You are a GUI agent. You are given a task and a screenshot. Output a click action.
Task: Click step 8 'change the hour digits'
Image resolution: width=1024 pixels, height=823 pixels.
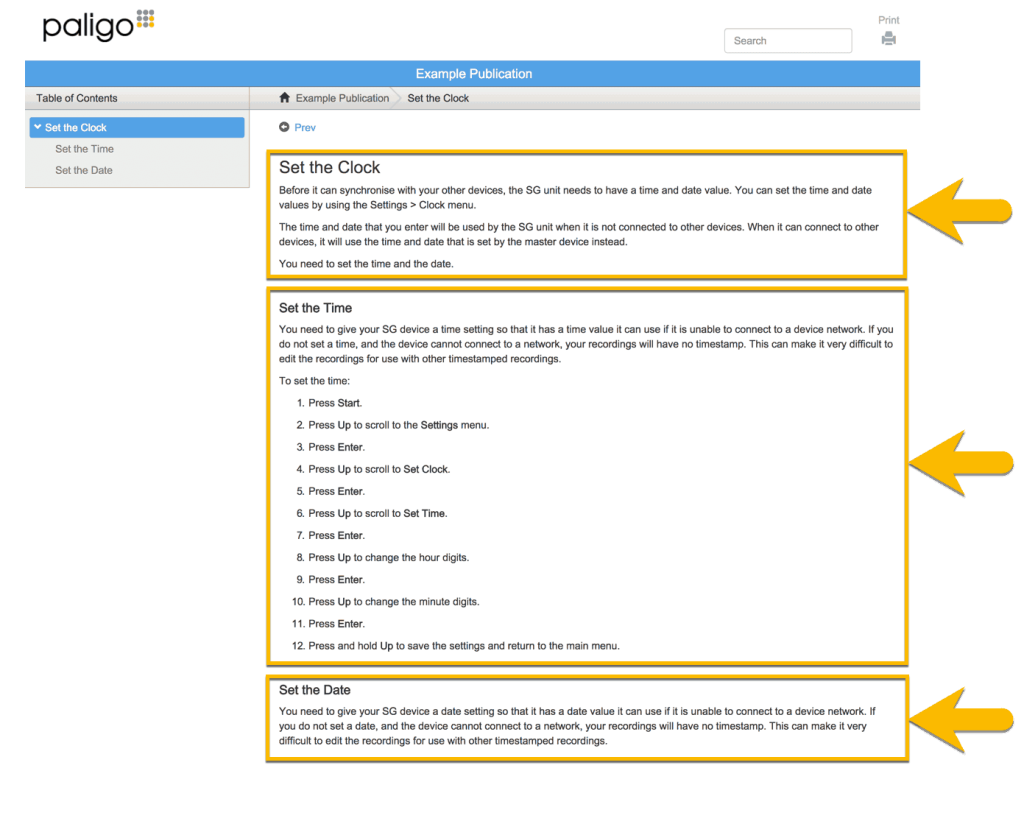point(389,557)
